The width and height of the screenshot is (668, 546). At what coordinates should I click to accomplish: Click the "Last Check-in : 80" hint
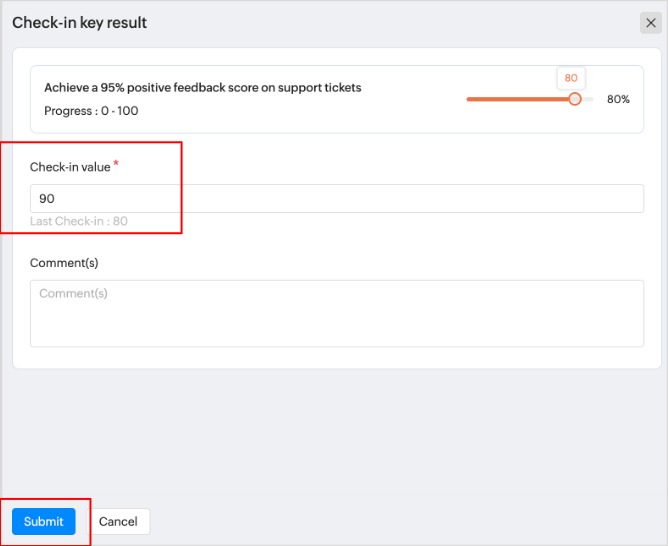pyautogui.click(x=79, y=221)
